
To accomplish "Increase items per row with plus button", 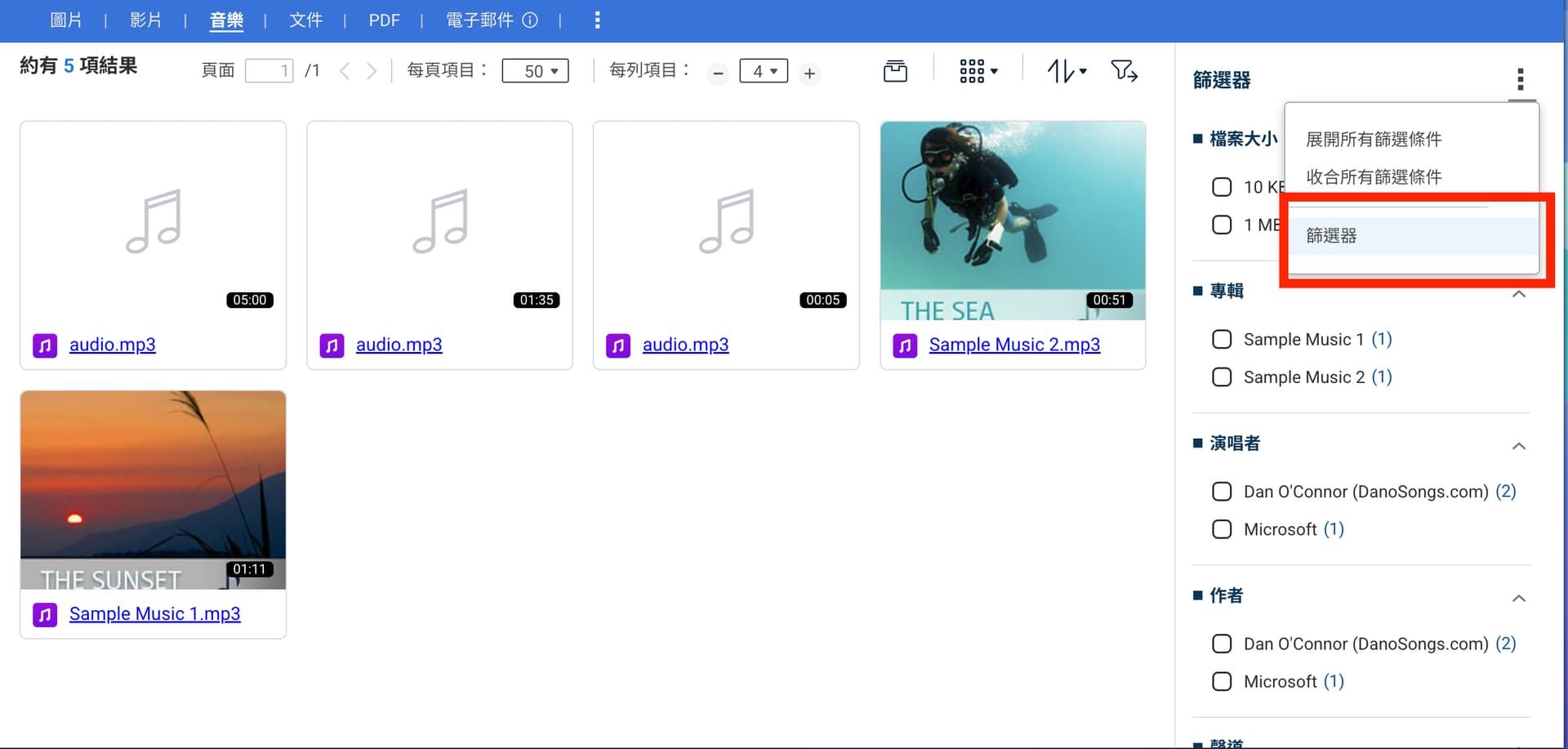I will tap(809, 74).
